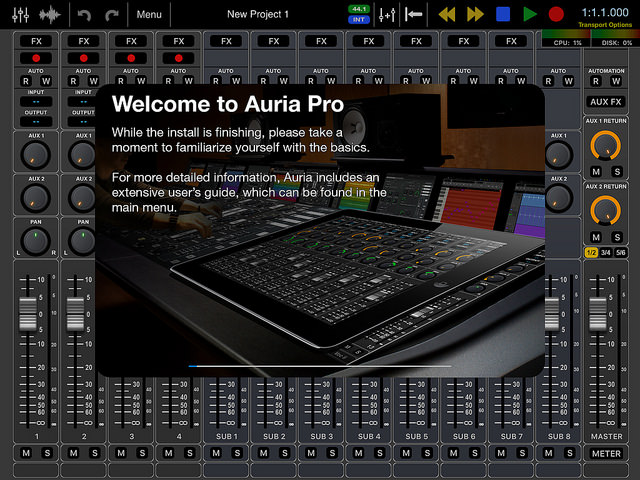The image size is (640, 480).
Task: Mute AUX 2 RETURN
Action: pos(596,237)
